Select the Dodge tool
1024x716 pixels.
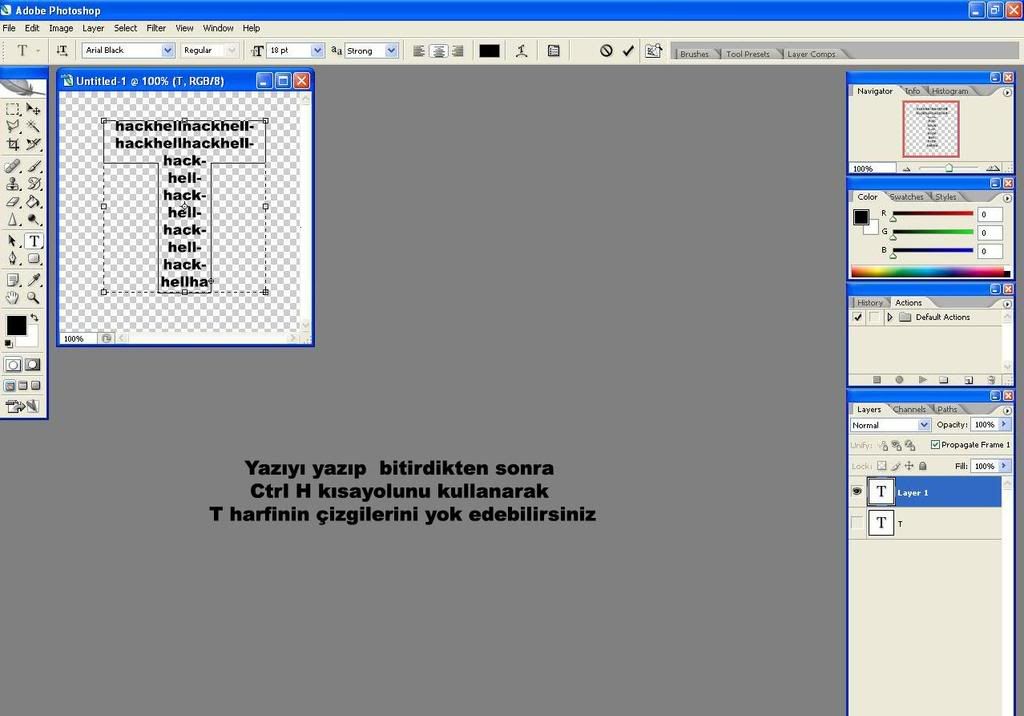(33, 220)
